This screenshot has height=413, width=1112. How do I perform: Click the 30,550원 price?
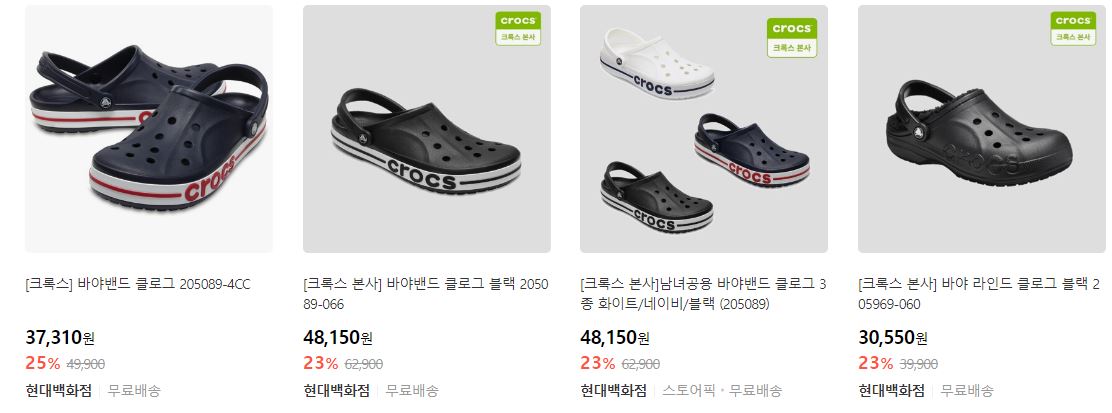(893, 338)
